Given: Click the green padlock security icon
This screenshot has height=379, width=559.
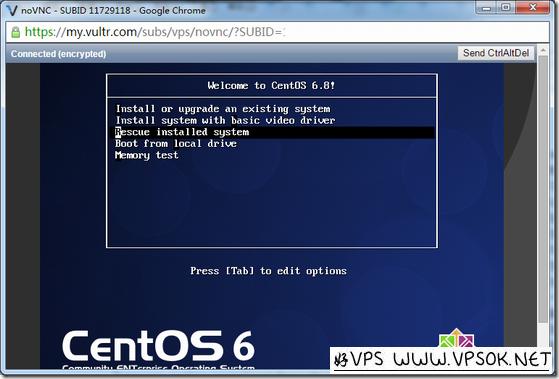Looking at the screenshot, I should pos(16,32).
